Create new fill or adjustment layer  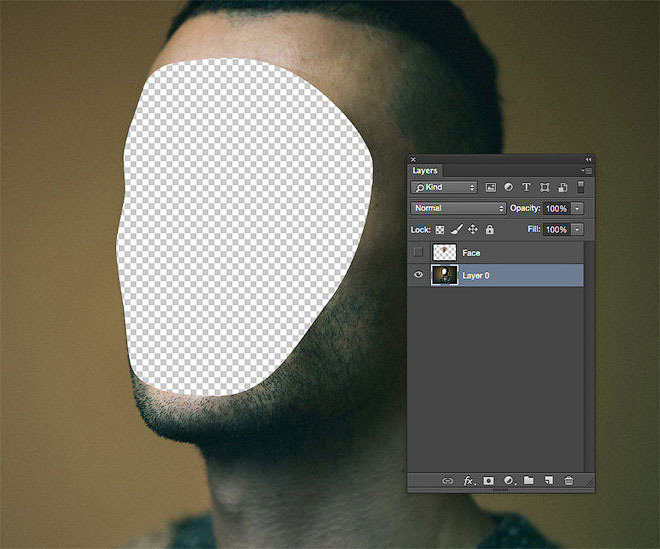point(509,480)
